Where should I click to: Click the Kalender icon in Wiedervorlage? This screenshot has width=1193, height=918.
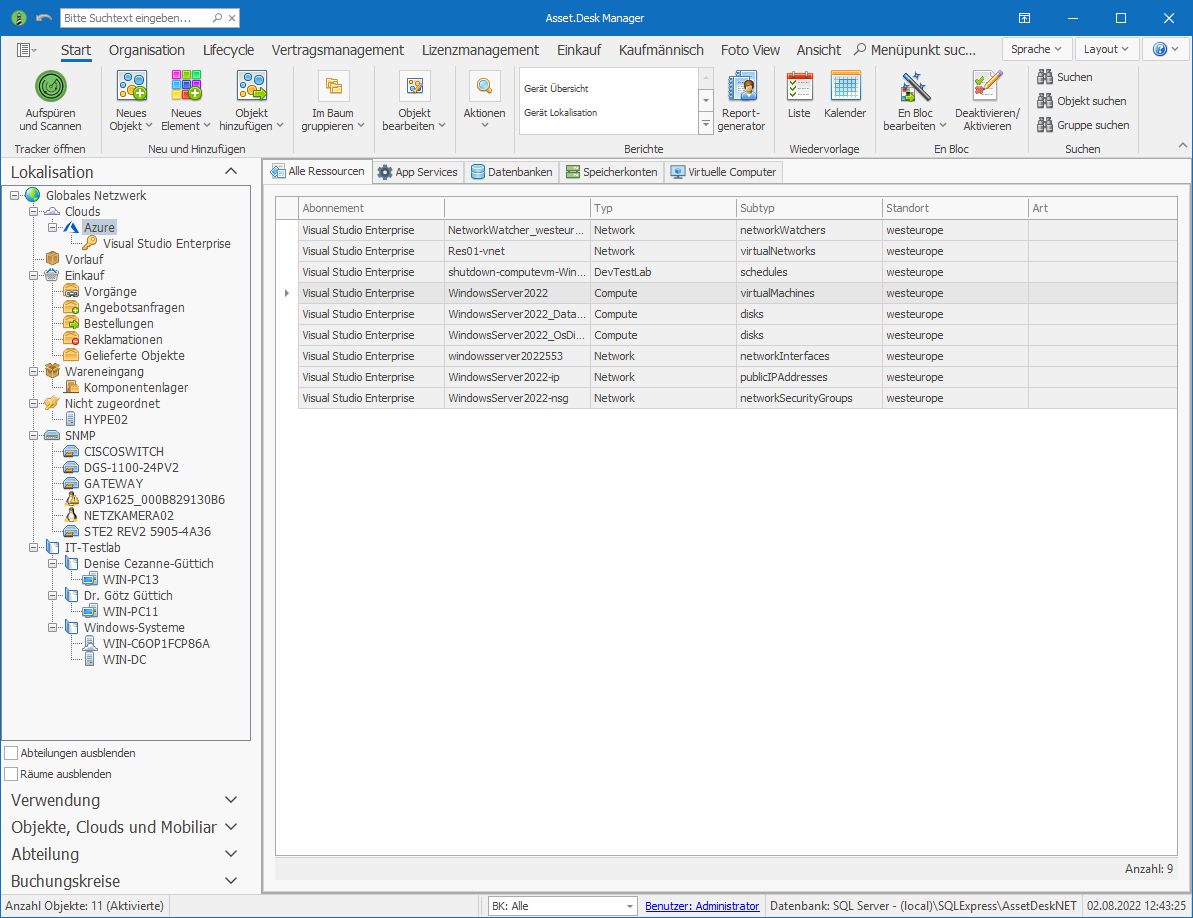[845, 88]
